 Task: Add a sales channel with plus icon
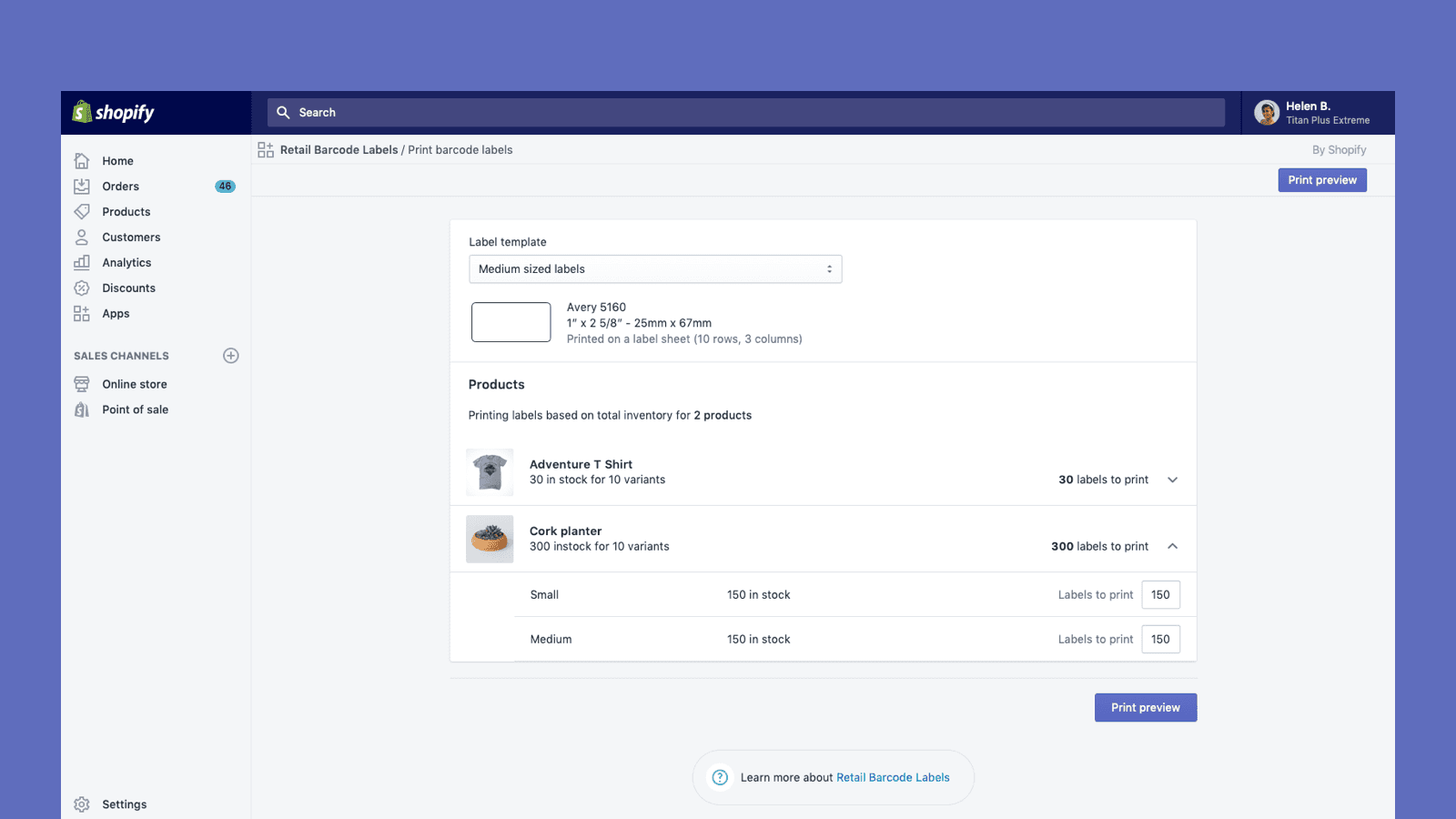(x=231, y=356)
